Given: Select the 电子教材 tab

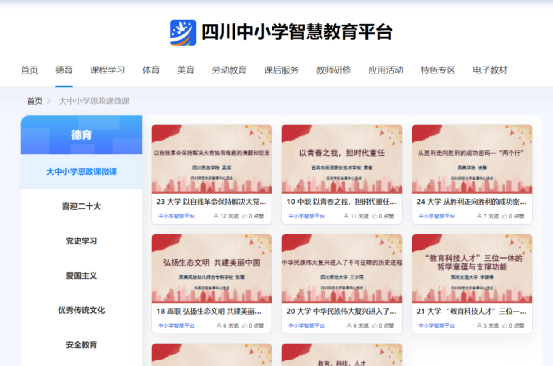Looking at the screenshot, I should [490, 70].
